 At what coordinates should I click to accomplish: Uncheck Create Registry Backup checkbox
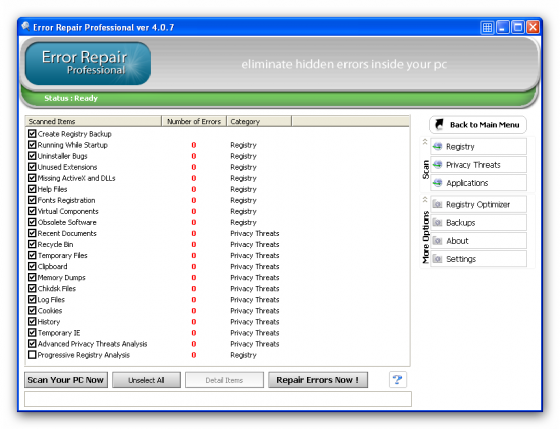pyautogui.click(x=32, y=134)
